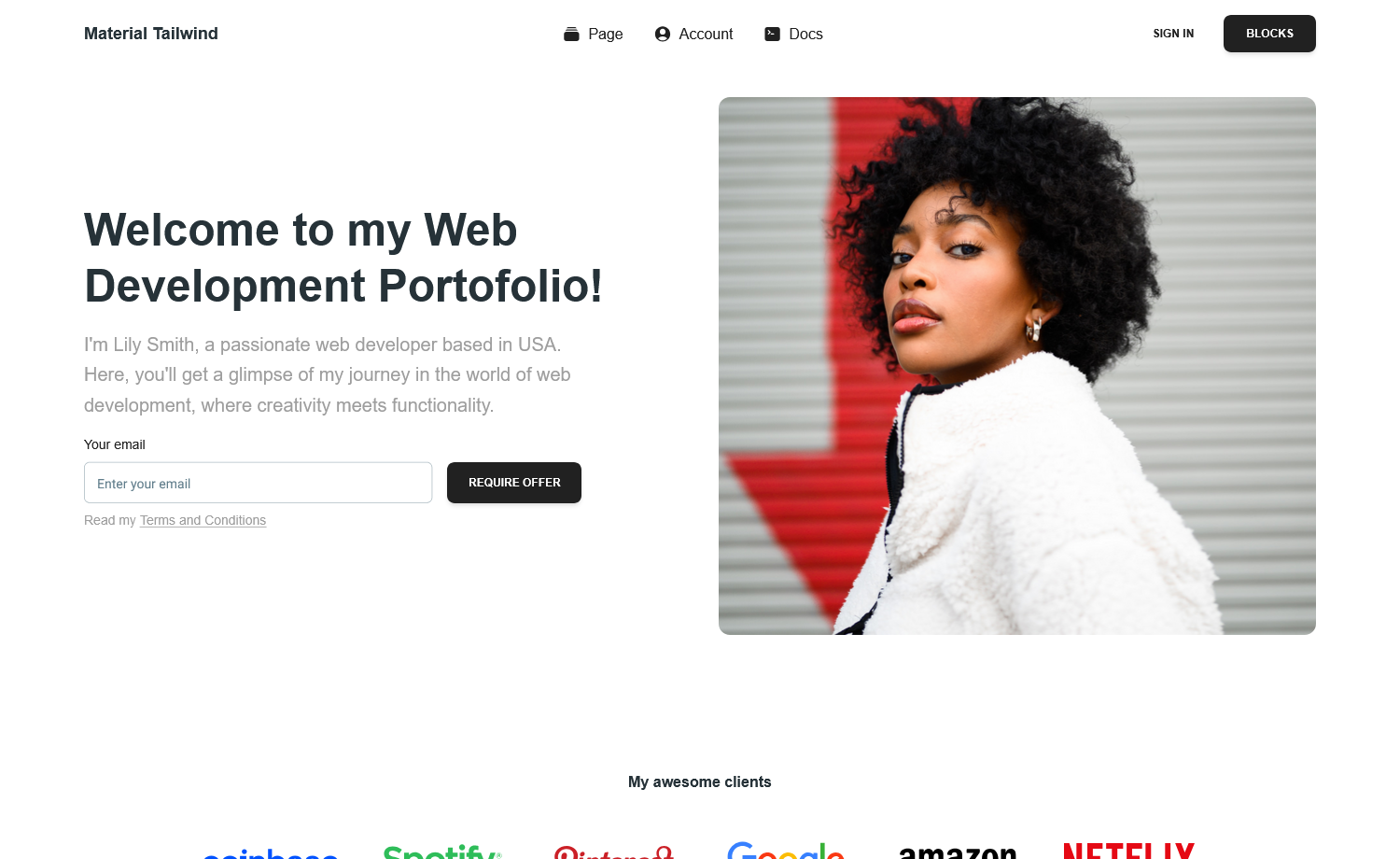Screen dimensions: 1400x859
Task: Click the terminal icon beside Docs
Action: click(x=773, y=34)
